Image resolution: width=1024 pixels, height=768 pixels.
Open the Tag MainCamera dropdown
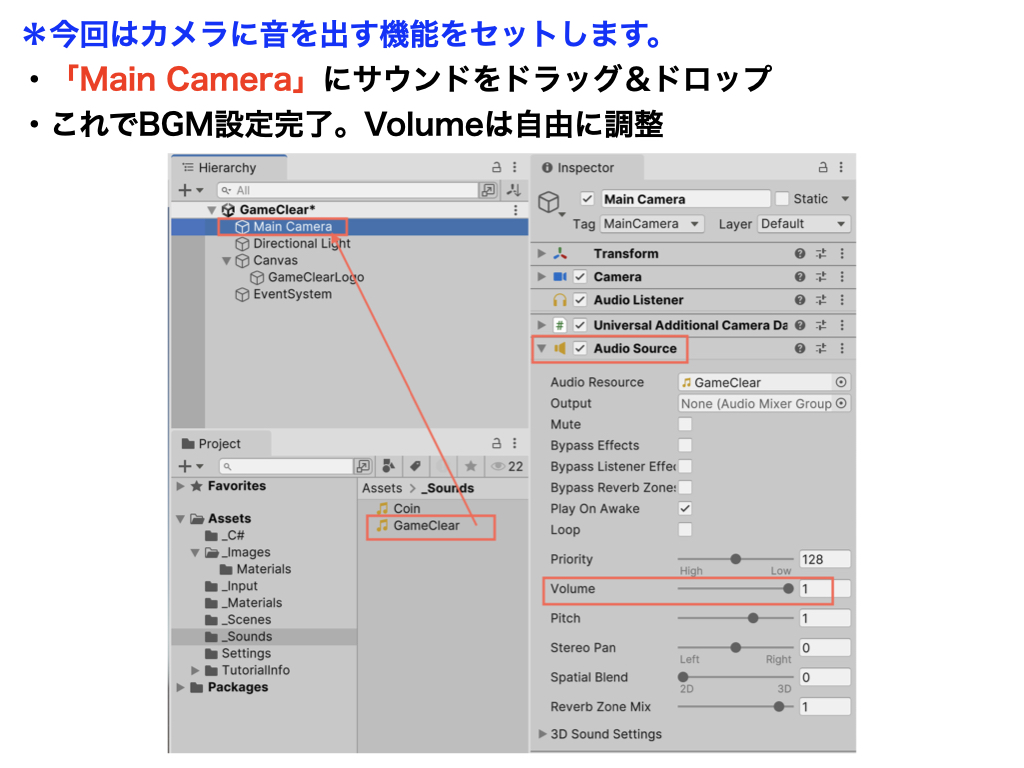[652, 224]
